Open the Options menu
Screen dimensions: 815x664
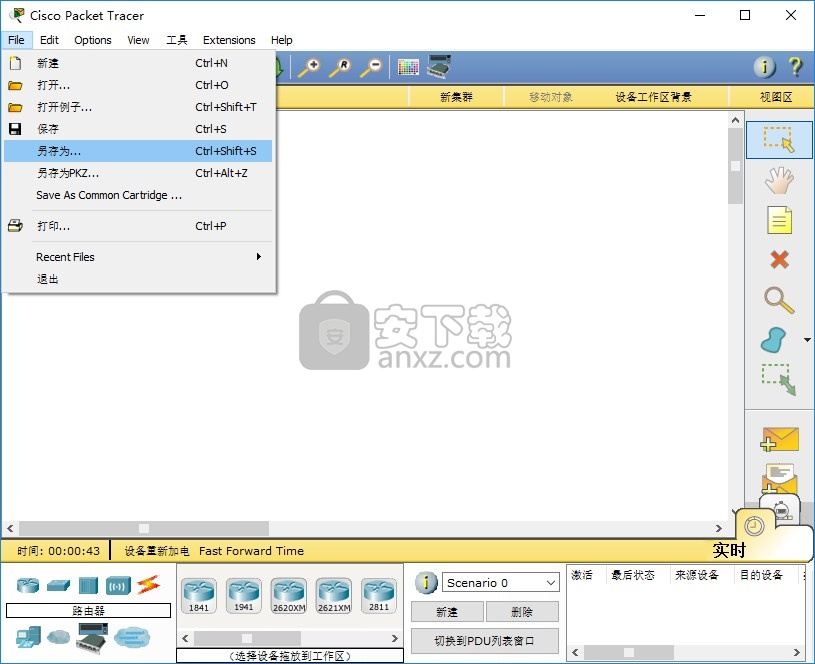pyautogui.click(x=93, y=40)
